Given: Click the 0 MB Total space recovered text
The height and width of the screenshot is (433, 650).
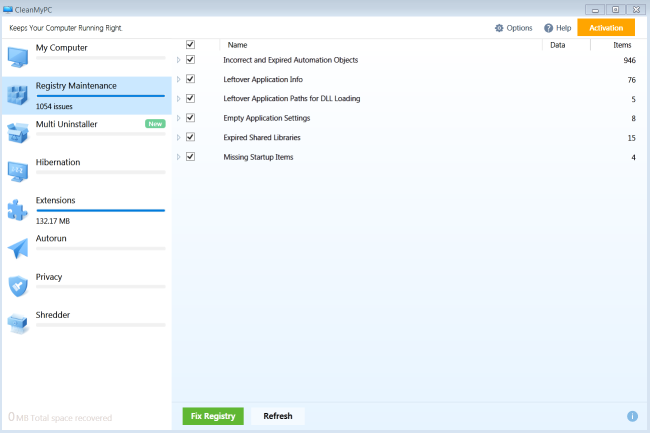Looking at the screenshot, I should (60, 417).
